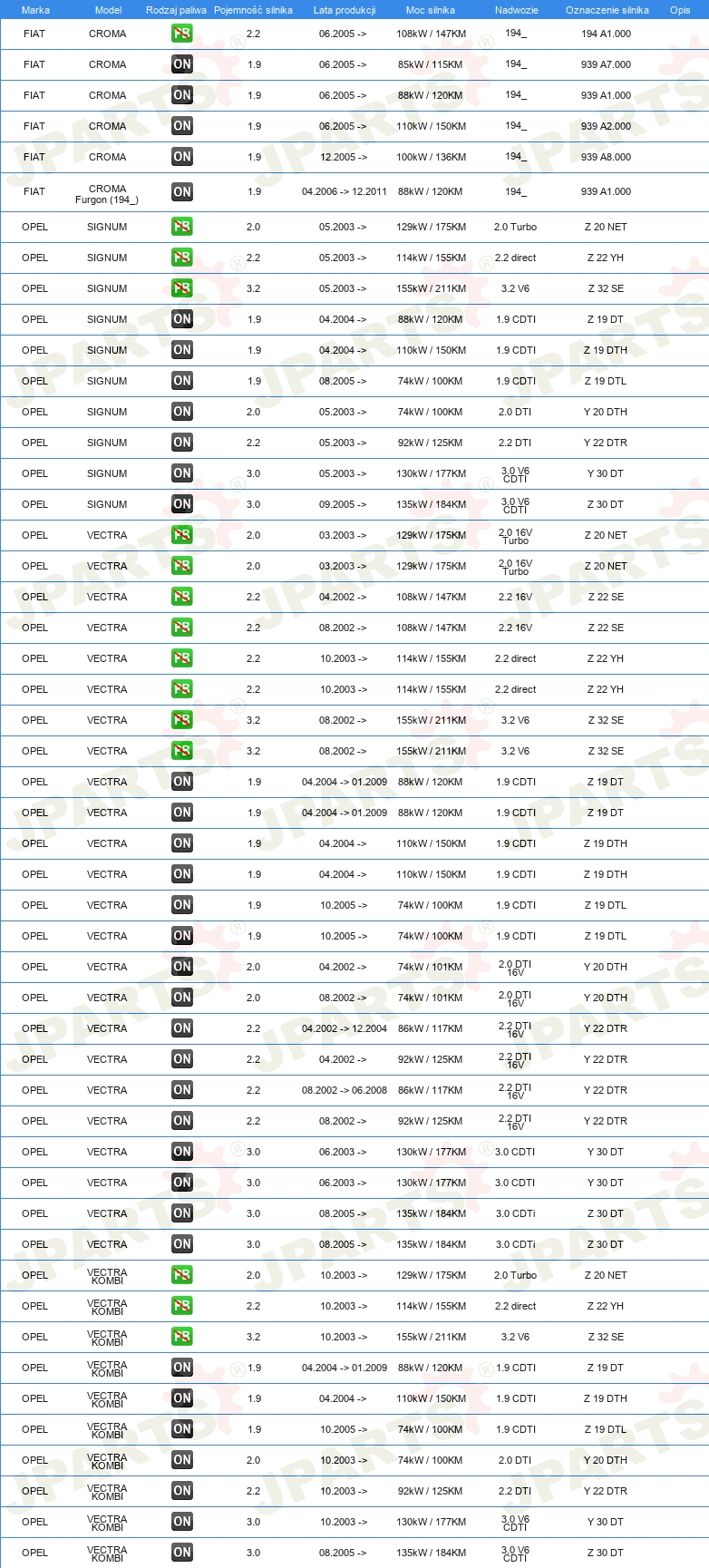Click diesel ON icon in Vectra Kombi Z 19 DTL row
Image resolution: width=709 pixels, height=1568 pixels.
click(x=182, y=1429)
